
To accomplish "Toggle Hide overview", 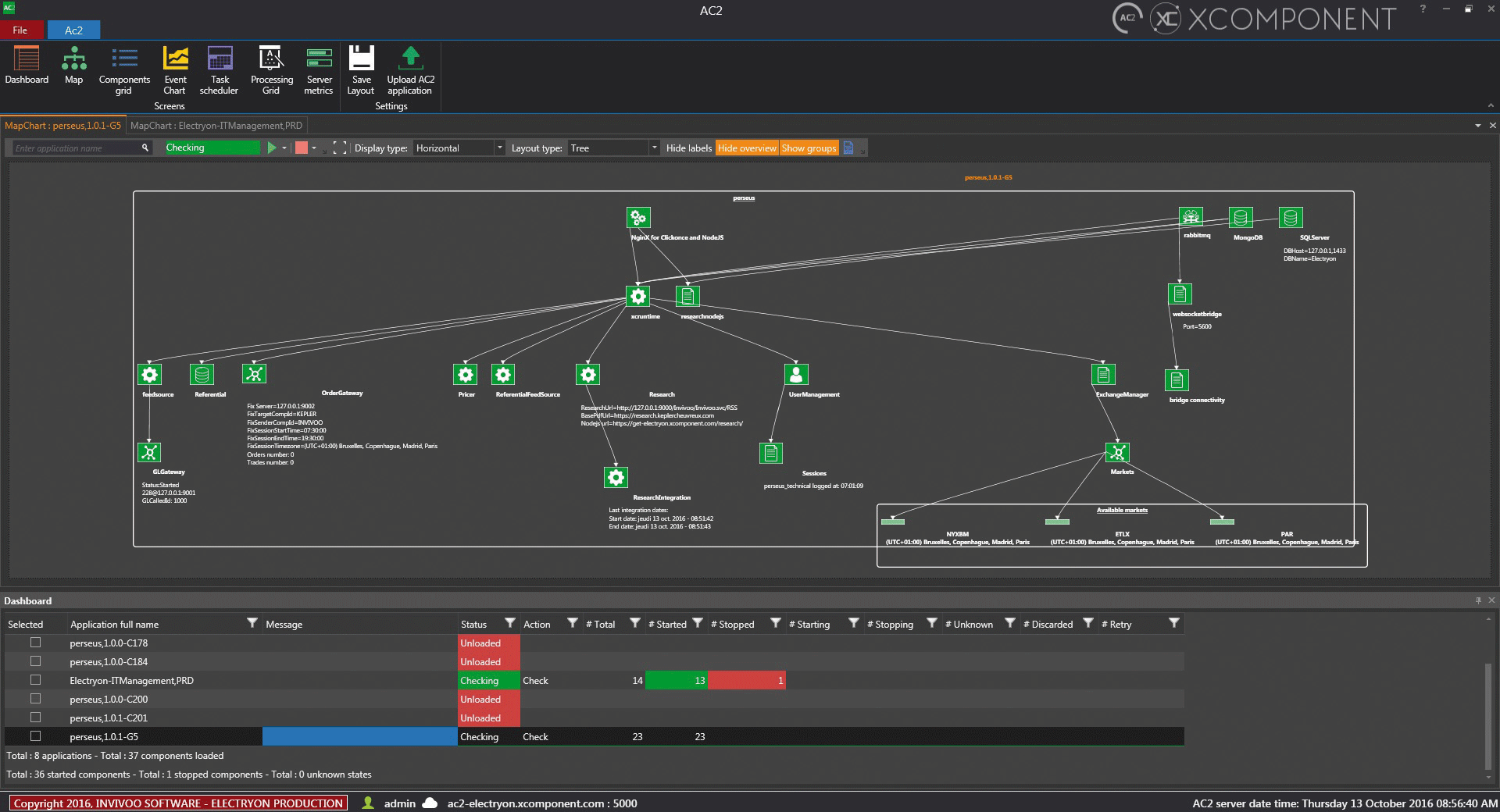I will click(747, 148).
